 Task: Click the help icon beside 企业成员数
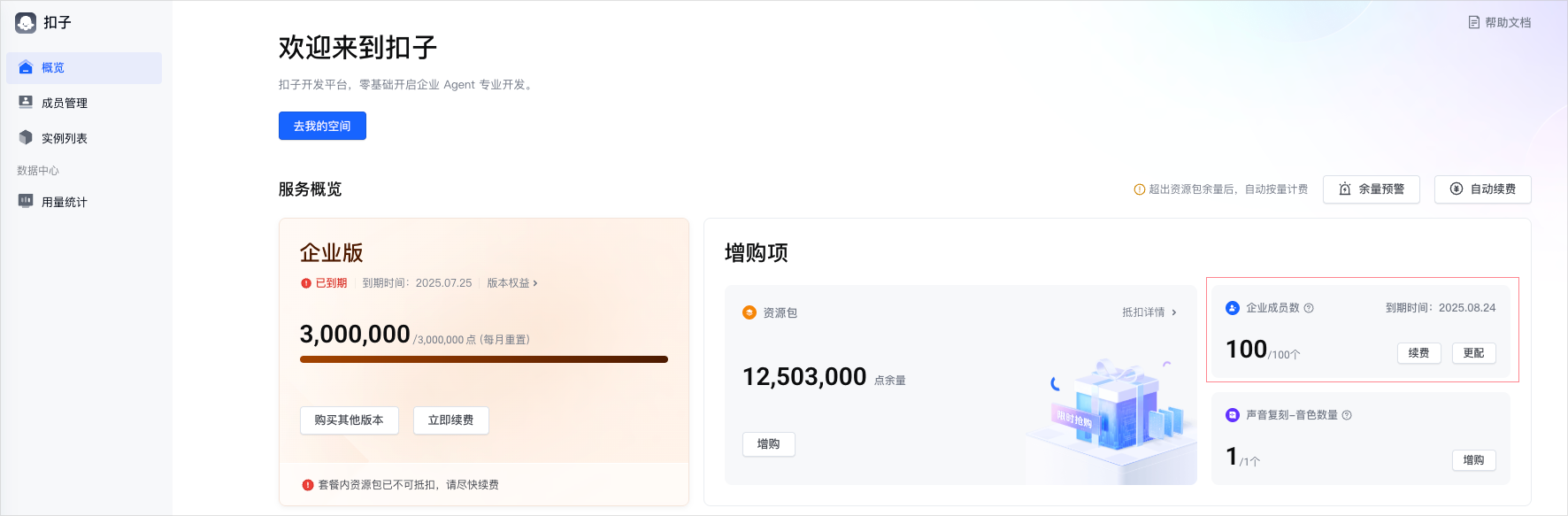click(x=1309, y=308)
